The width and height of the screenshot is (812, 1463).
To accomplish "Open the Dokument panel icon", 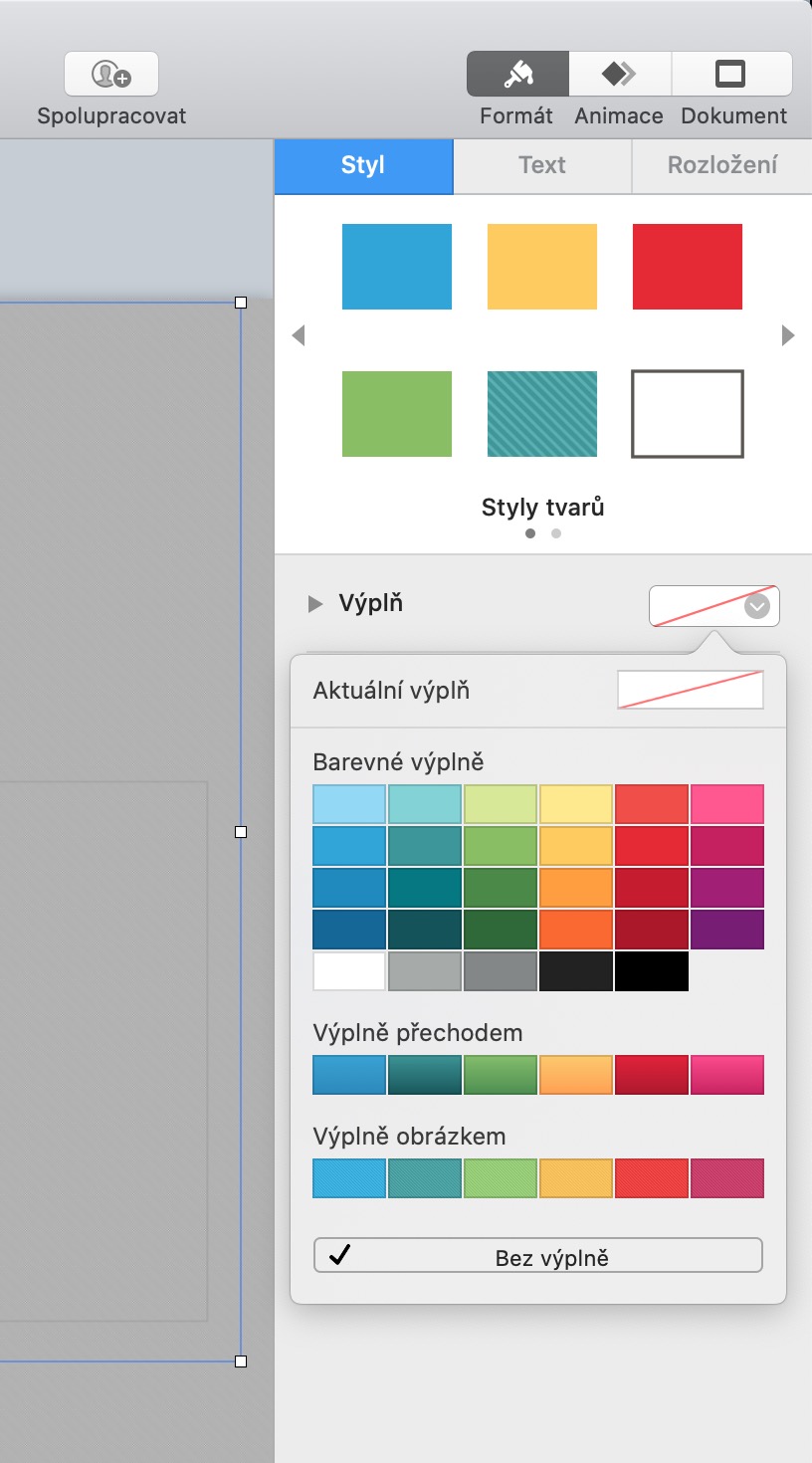I will (731, 75).
